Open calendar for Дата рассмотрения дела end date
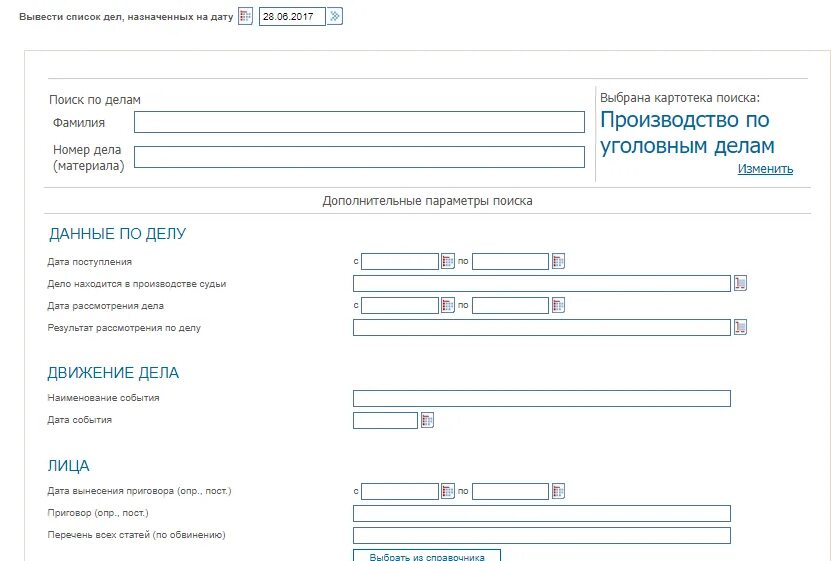Viewport: 831px width, 561px height. (x=558, y=305)
